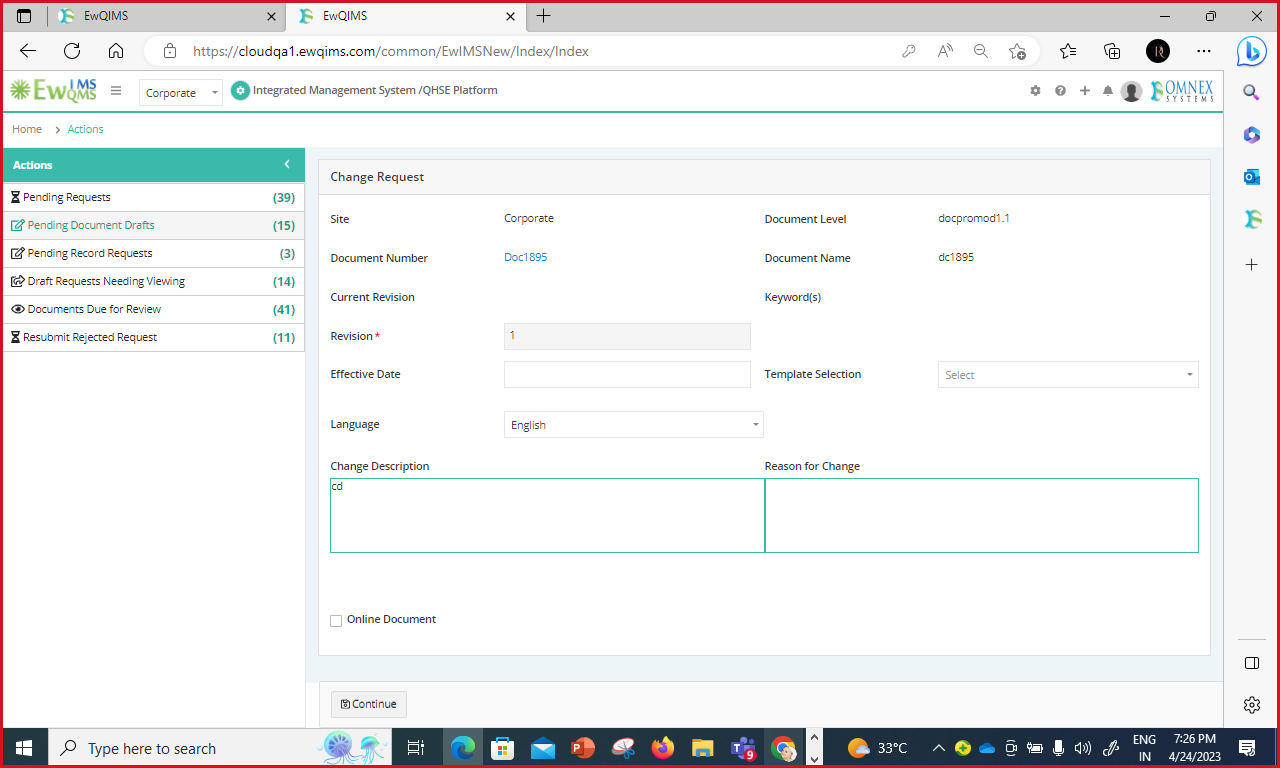Screen dimensions: 1280x768
Task: Open saved password key icon
Action: tap(909, 51)
